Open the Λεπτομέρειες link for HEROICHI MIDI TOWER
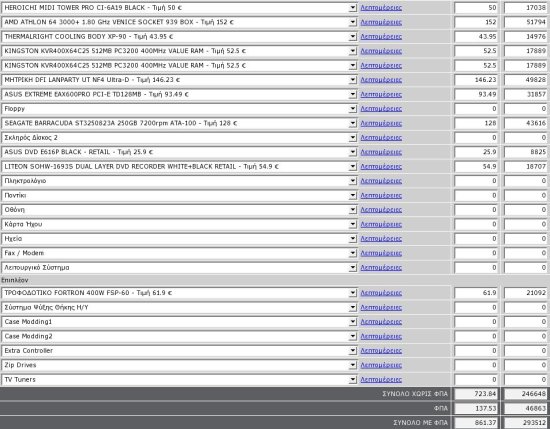Screen dimensions: 550x429 tap(381, 8)
